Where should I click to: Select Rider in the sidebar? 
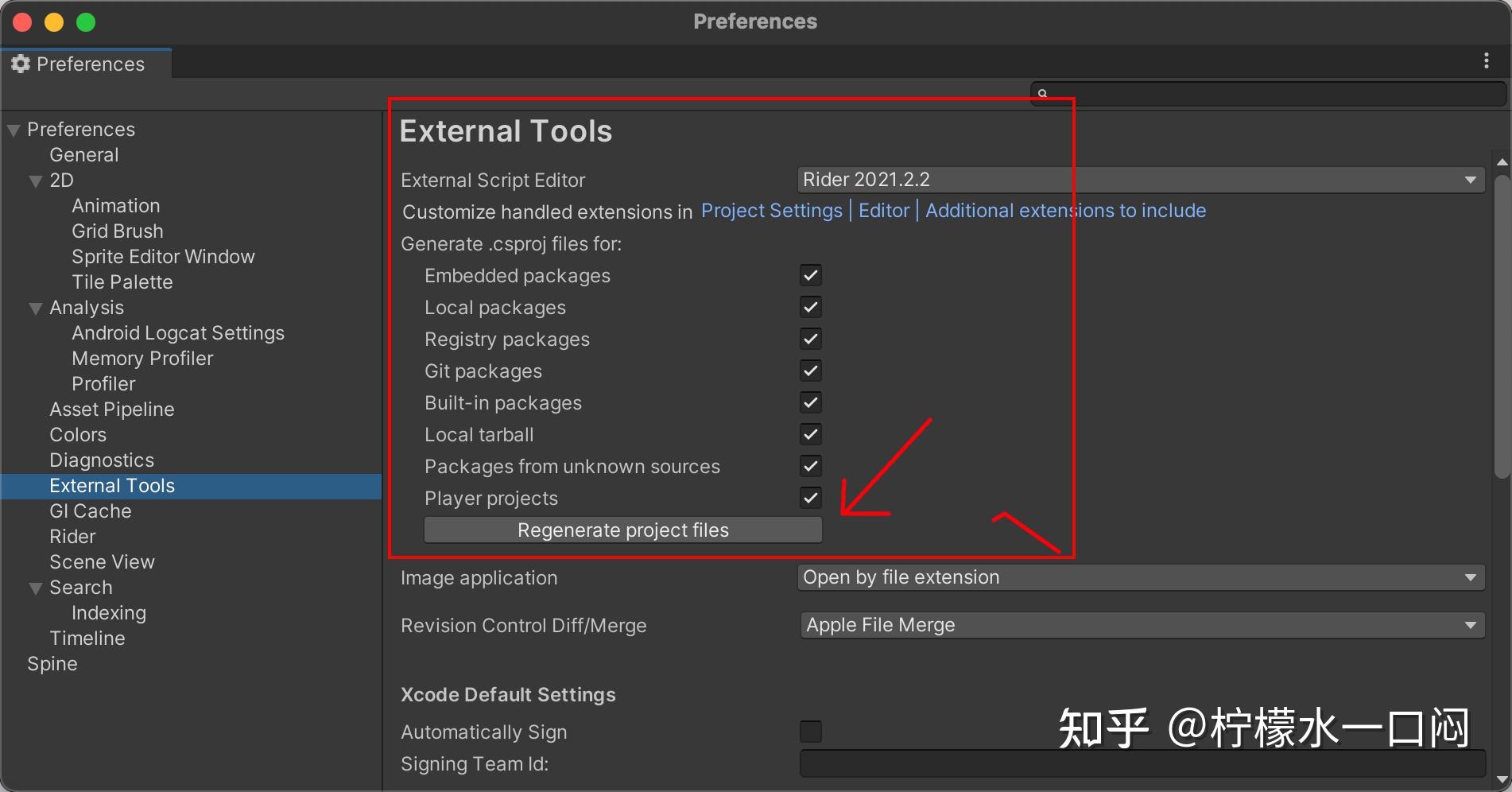tap(72, 536)
